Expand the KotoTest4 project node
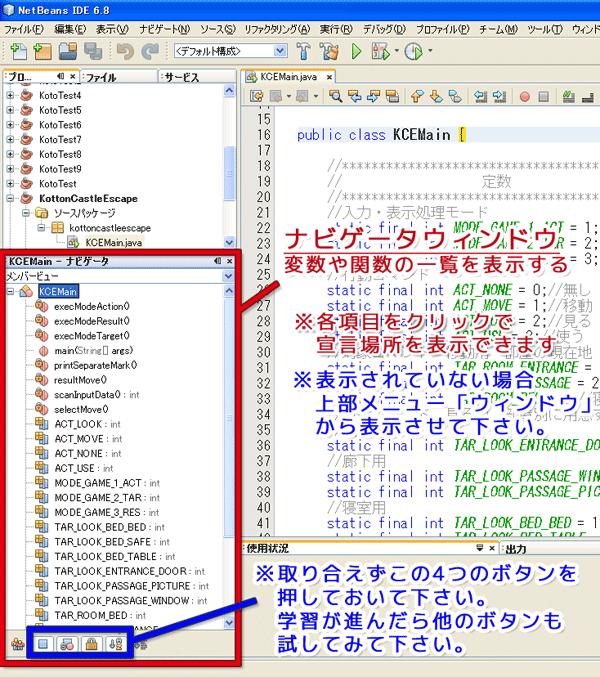 pos(11,95)
